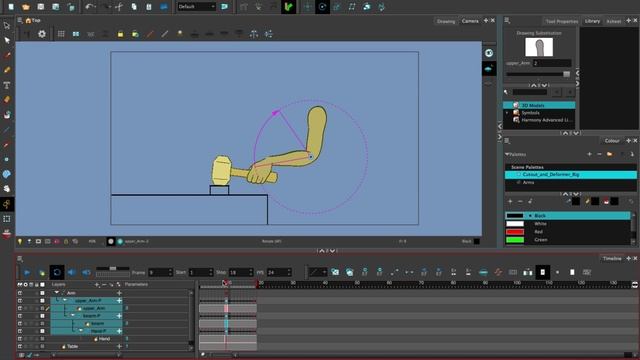Select the Green colour swatch
Screen dimensions: 640x360
click(x=515, y=240)
